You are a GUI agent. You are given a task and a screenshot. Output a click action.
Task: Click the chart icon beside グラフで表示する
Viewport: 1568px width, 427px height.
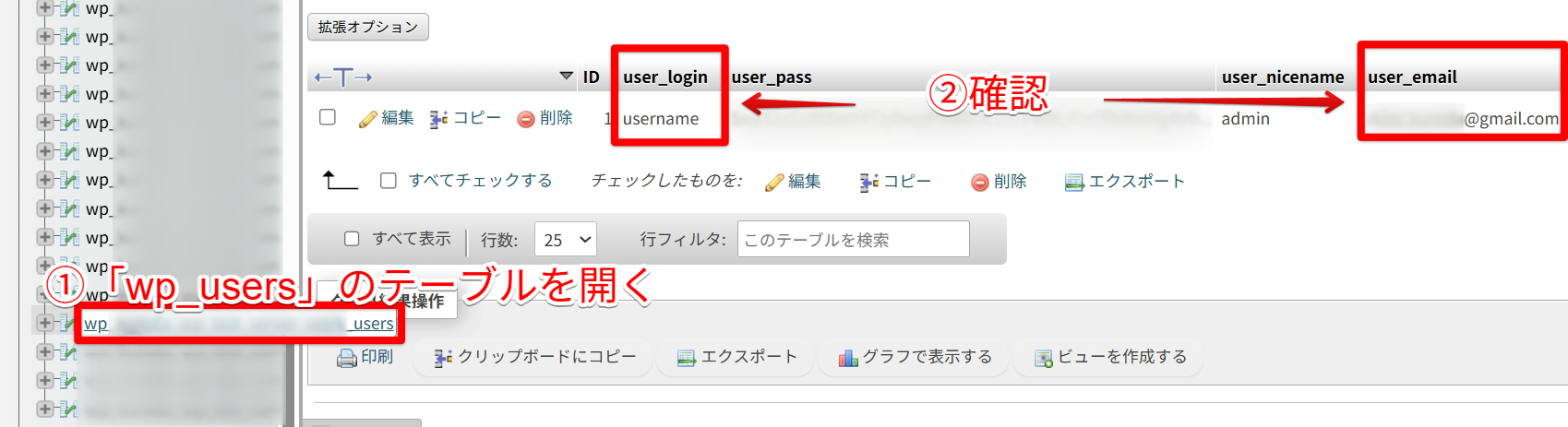pyautogui.click(x=848, y=358)
